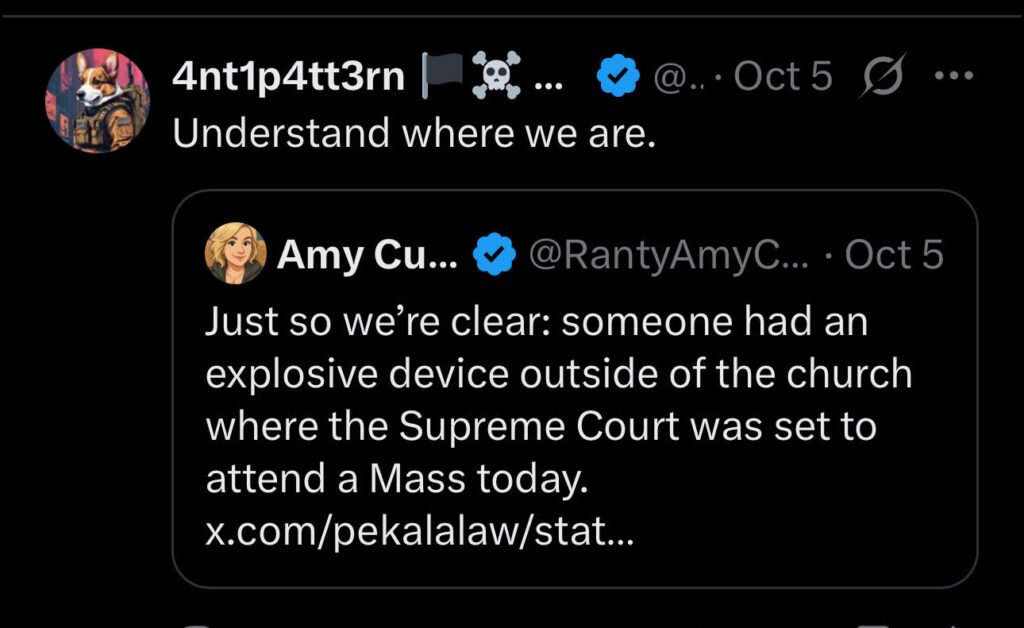Viewport: 1024px width, 628px height.
Task: Open the main post's Oct 5 timestamp
Action: (783, 77)
